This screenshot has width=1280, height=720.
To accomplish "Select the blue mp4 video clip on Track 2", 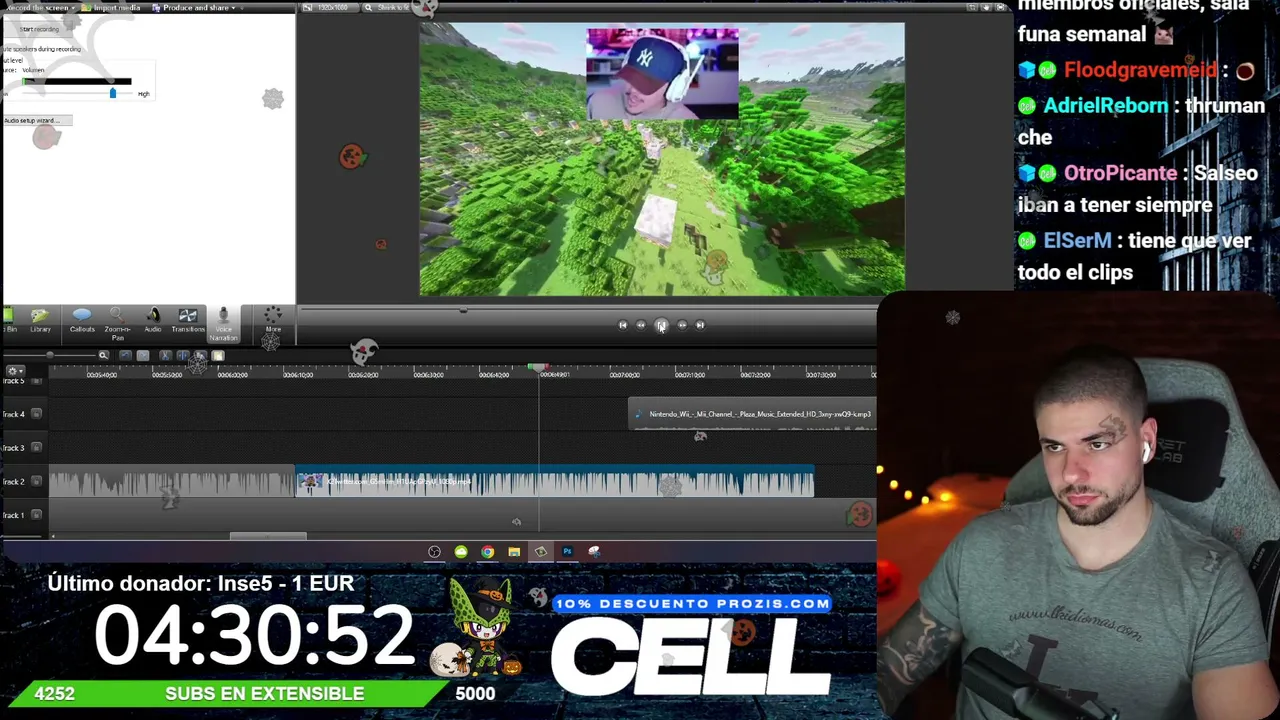I will [555, 482].
